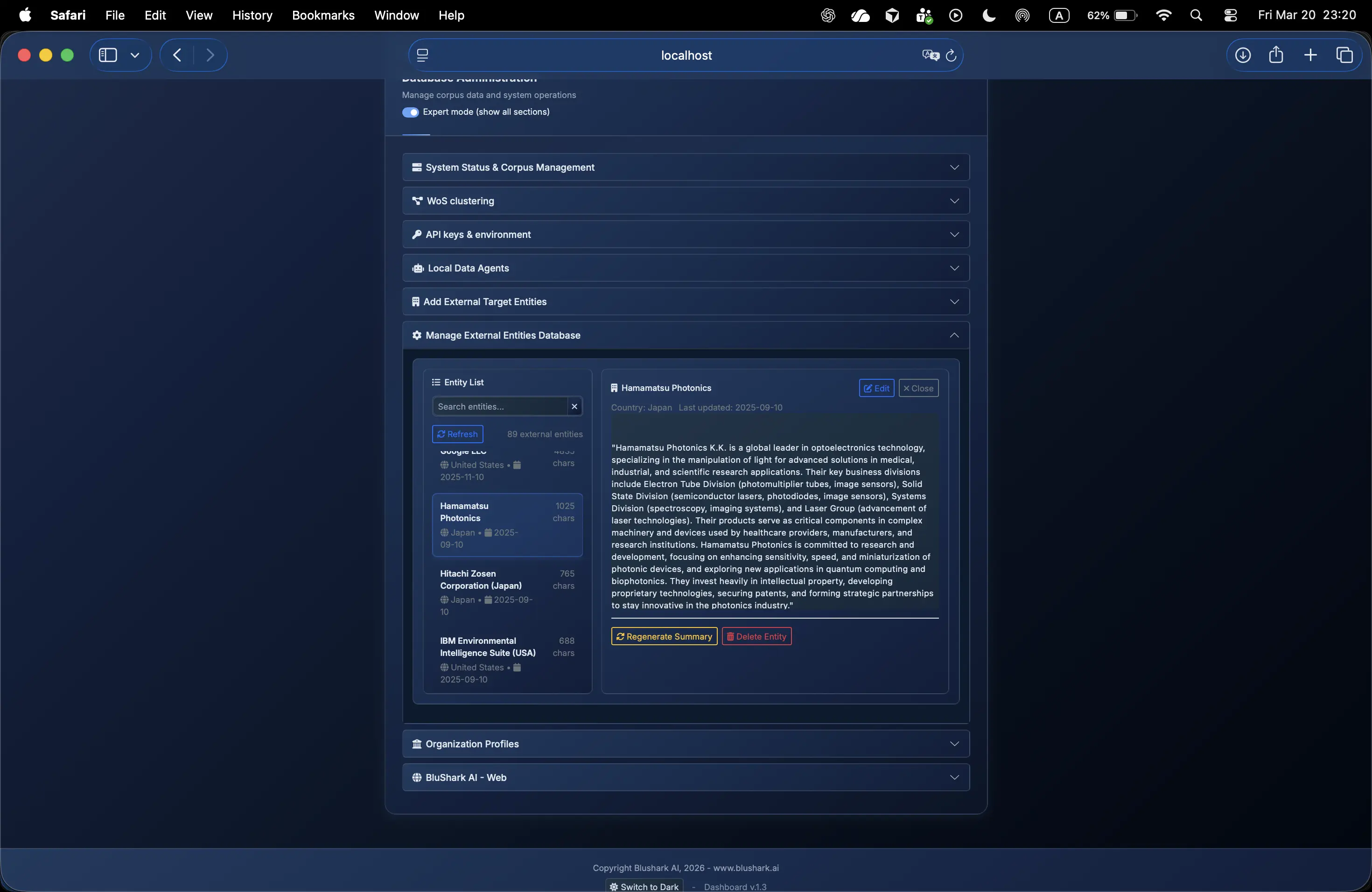
Task: Open the File menu
Action: (x=115, y=15)
